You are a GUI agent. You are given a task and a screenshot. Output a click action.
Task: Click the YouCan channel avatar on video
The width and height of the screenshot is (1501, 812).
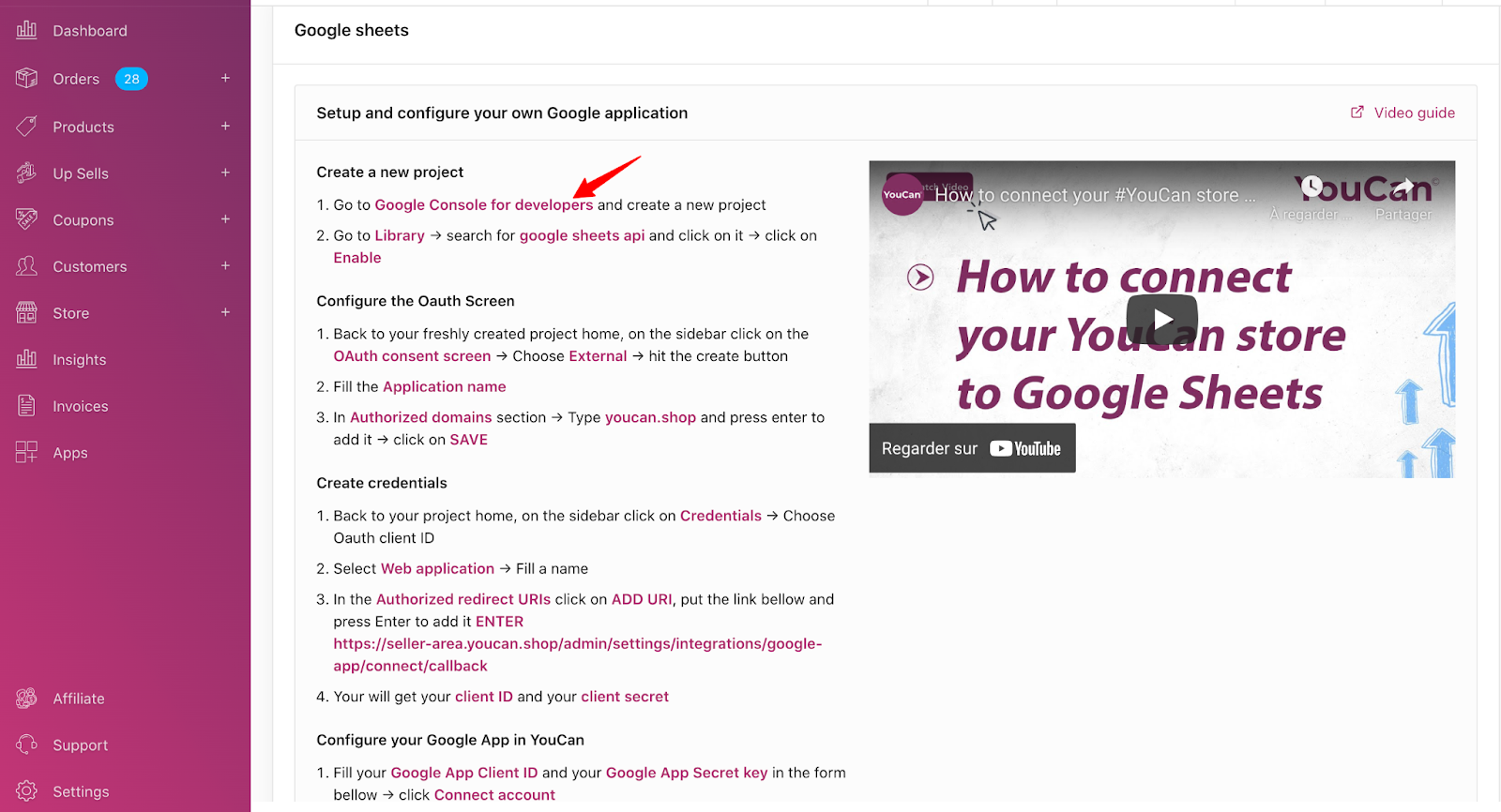(902, 194)
